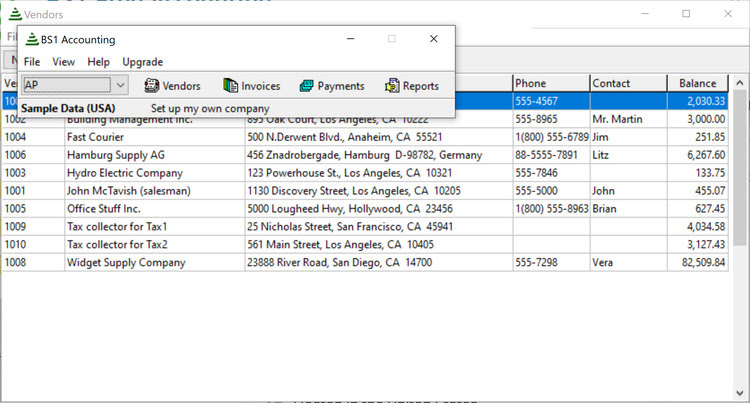The image size is (750, 403).
Task: Click the Sample Data (USA) label
Action: (68, 109)
